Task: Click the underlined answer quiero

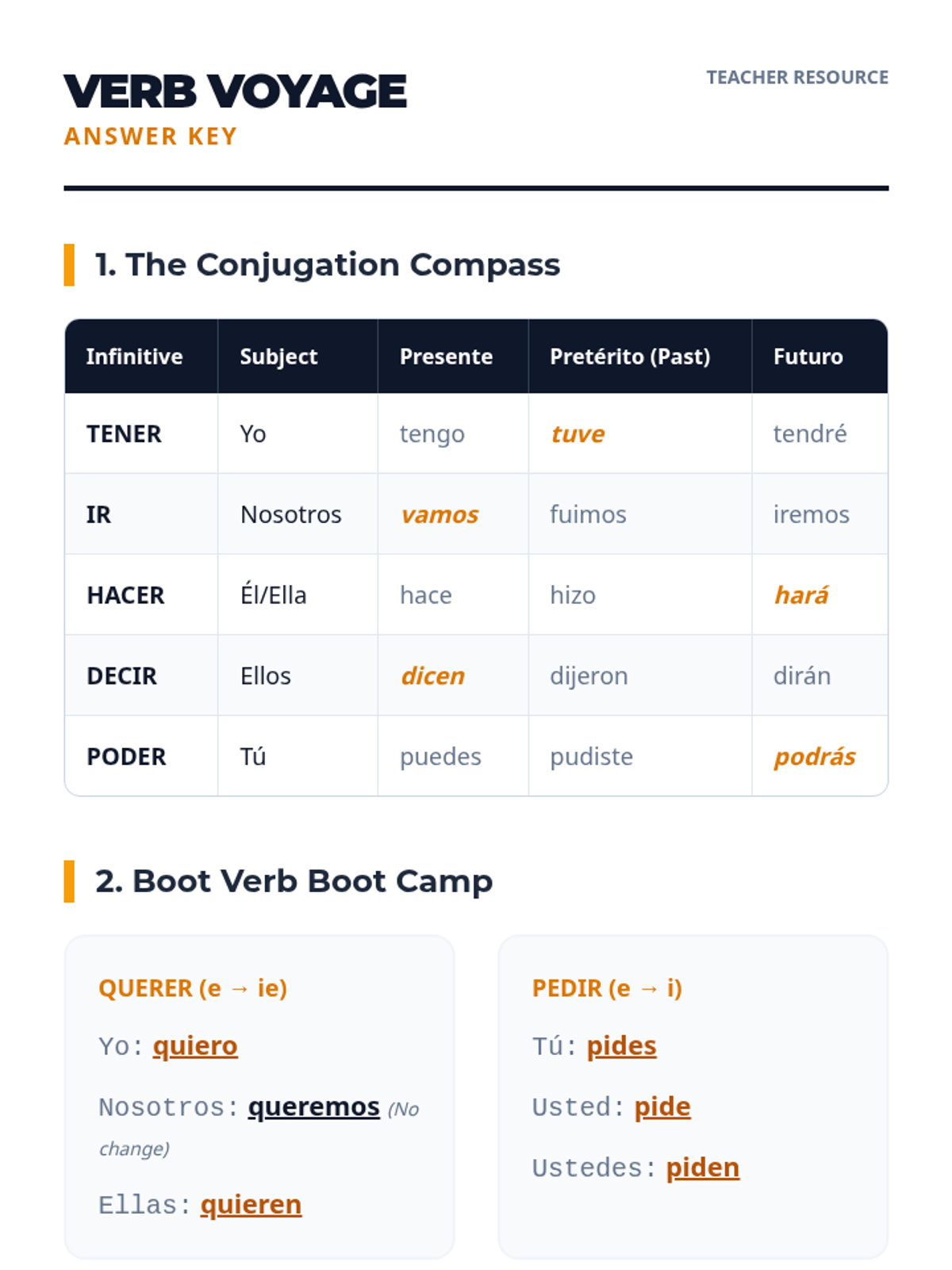Action: (x=195, y=1046)
